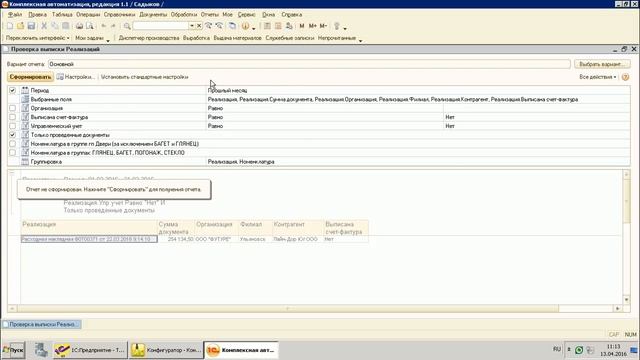The image size is (640, 360).
Task: Open the Отчеты menu
Action: pos(209,14)
